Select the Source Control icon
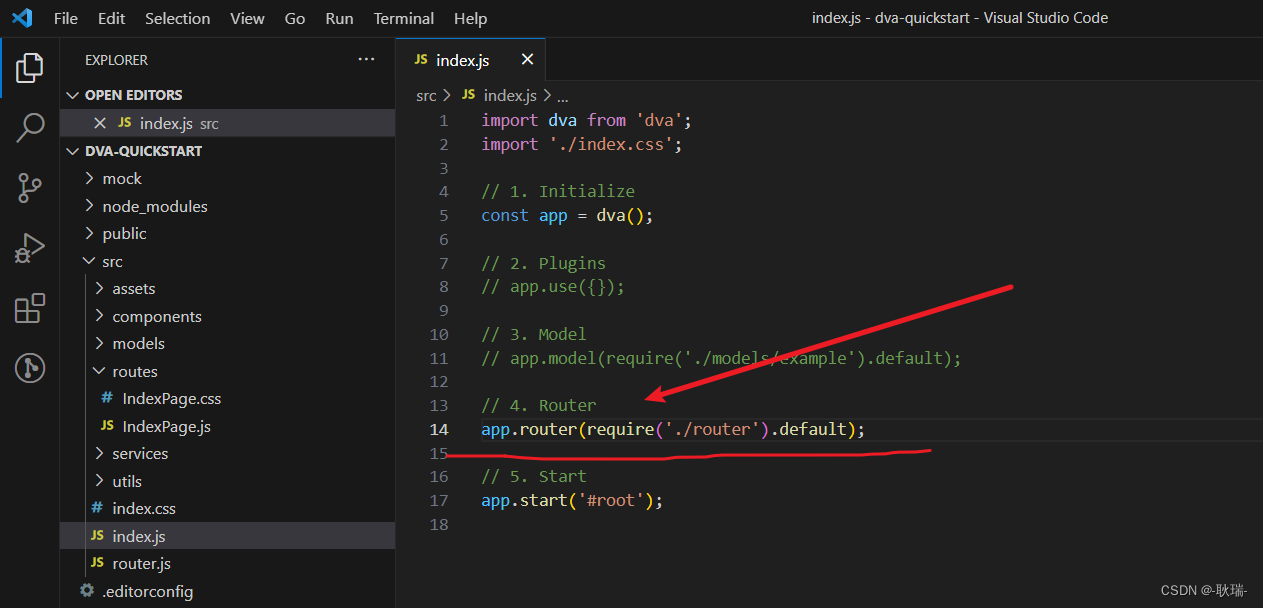The height and width of the screenshot is (608, 1263). [29, 188]
